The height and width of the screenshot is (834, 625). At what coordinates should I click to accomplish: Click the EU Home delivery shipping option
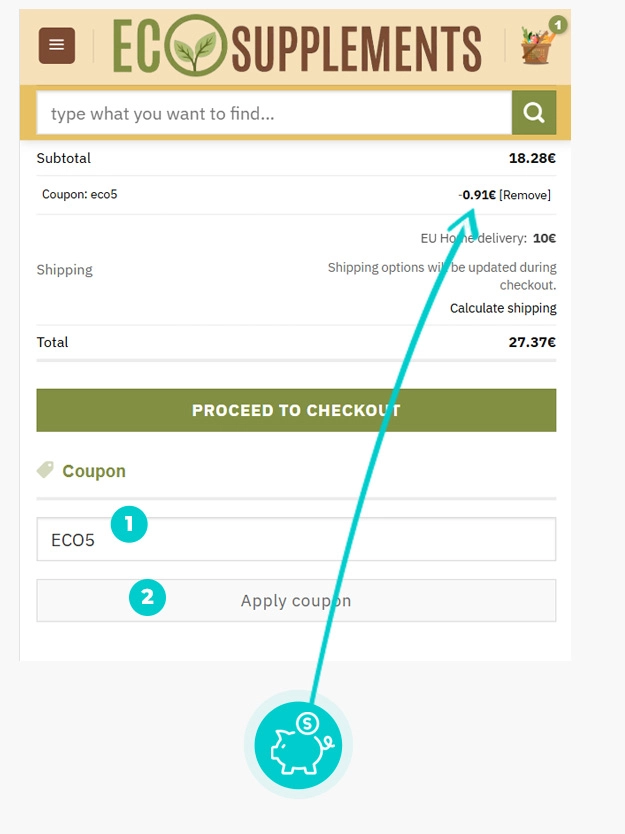point(488,238)
